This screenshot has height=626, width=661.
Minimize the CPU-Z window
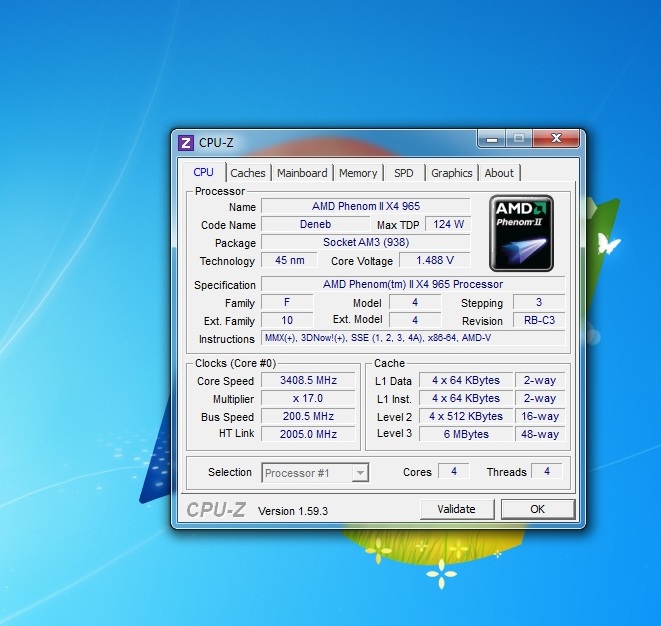point(492,139)
